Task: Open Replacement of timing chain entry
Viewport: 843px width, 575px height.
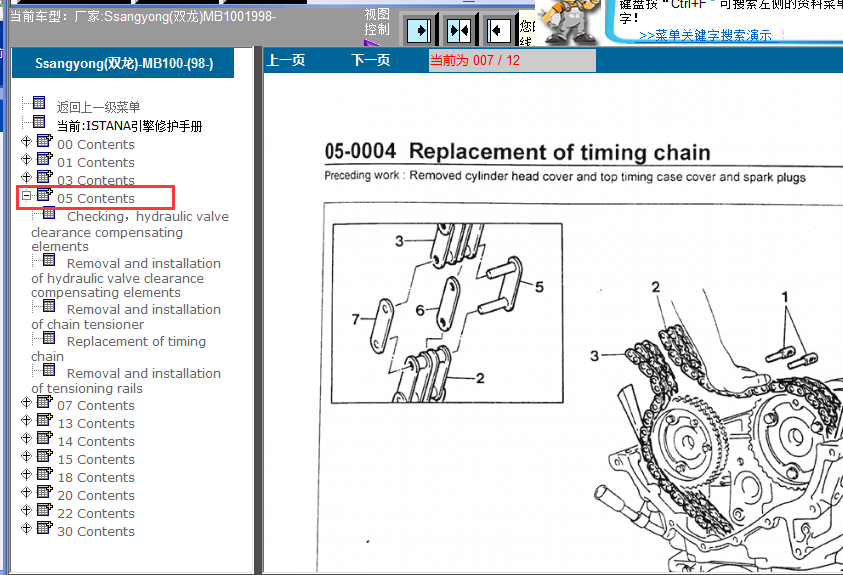Action: tap(118, 349)
